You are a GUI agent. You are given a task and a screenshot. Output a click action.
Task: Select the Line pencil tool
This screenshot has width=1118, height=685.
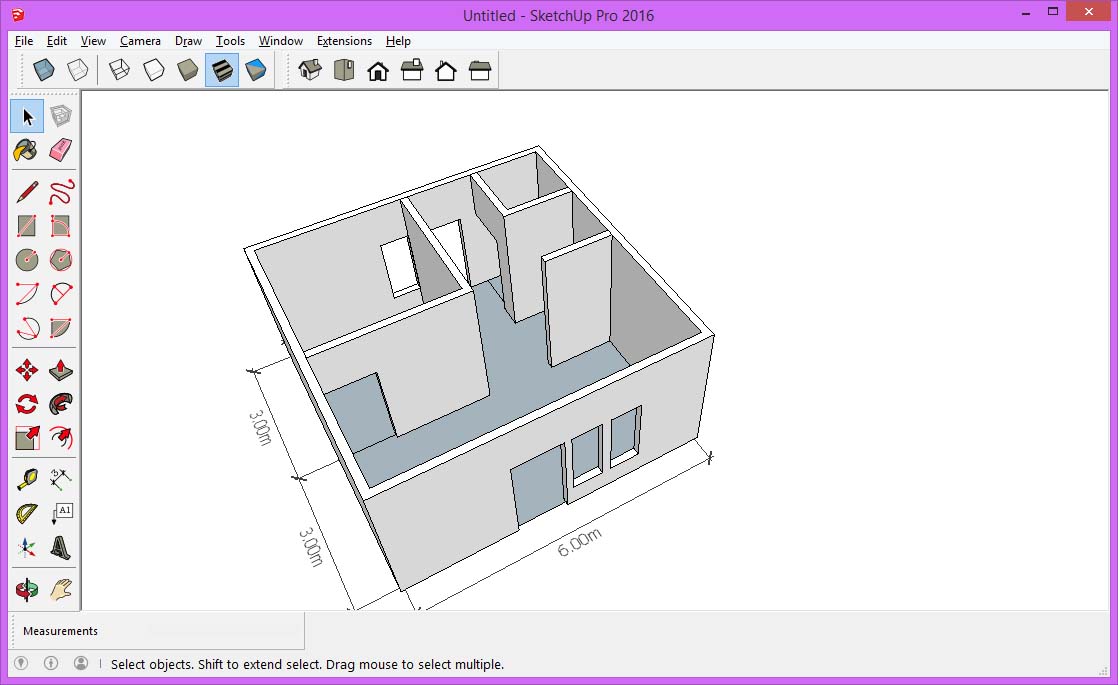(x=26, y=190)
